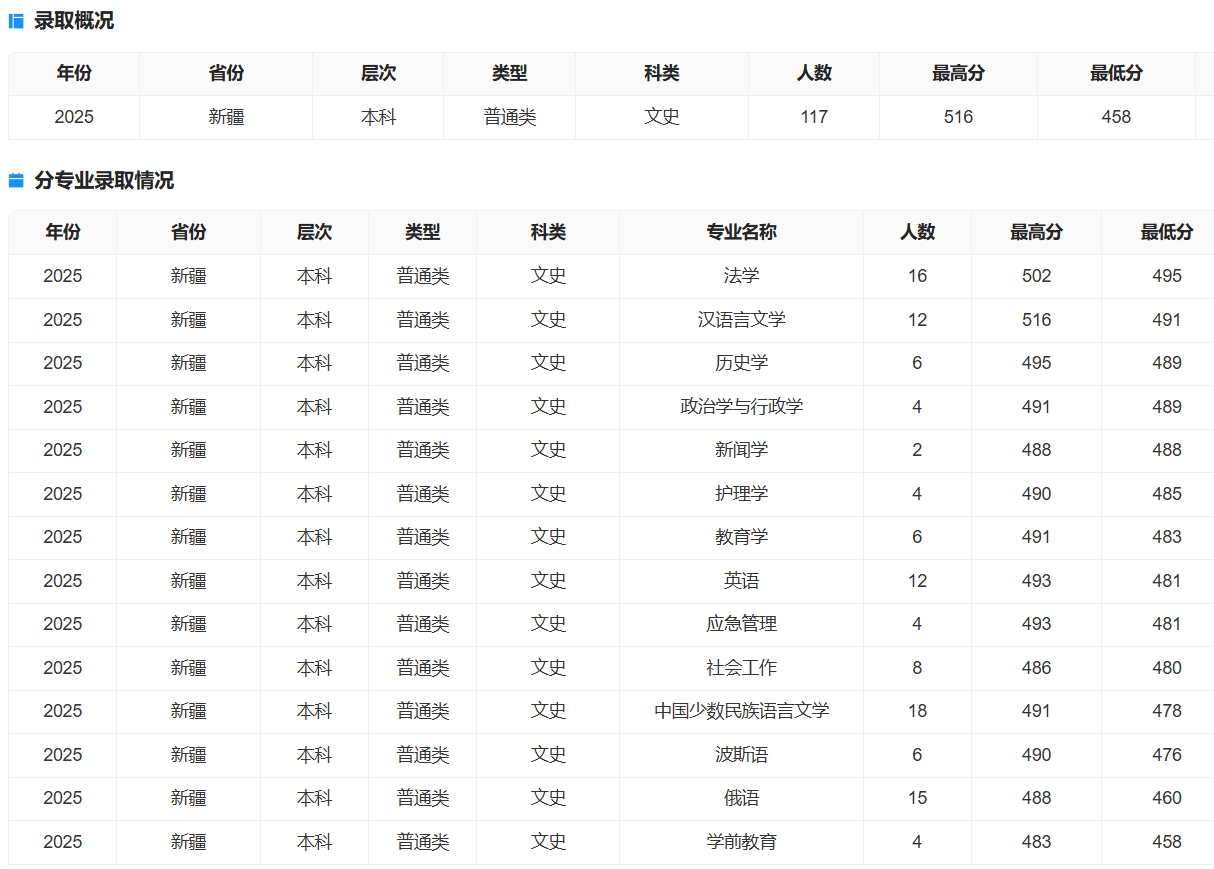Click highest score 502 in 法学 row

(x=1036, y=276)
